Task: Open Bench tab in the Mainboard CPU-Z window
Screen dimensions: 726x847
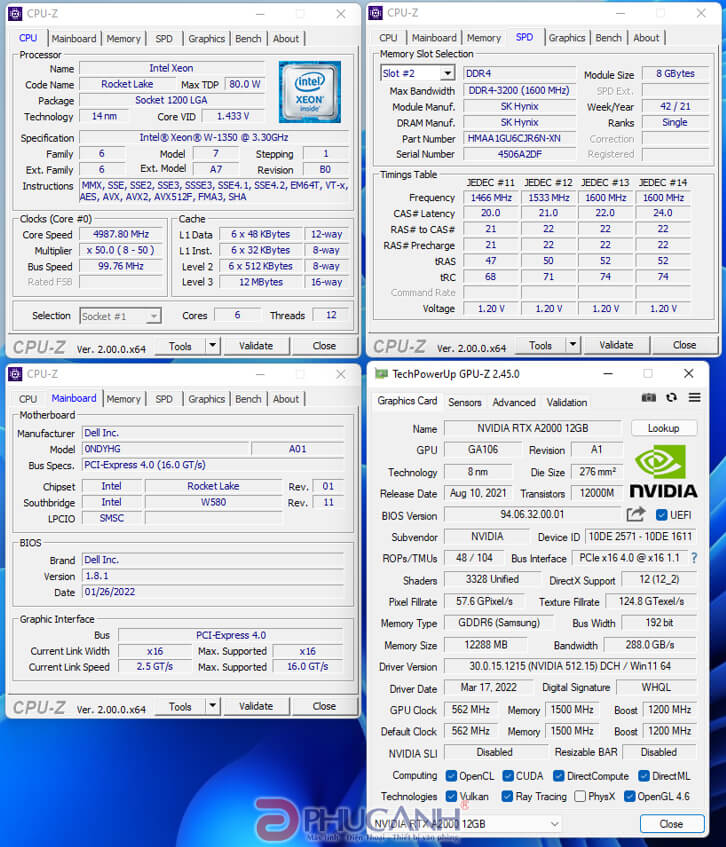Action: coord(248,399)
